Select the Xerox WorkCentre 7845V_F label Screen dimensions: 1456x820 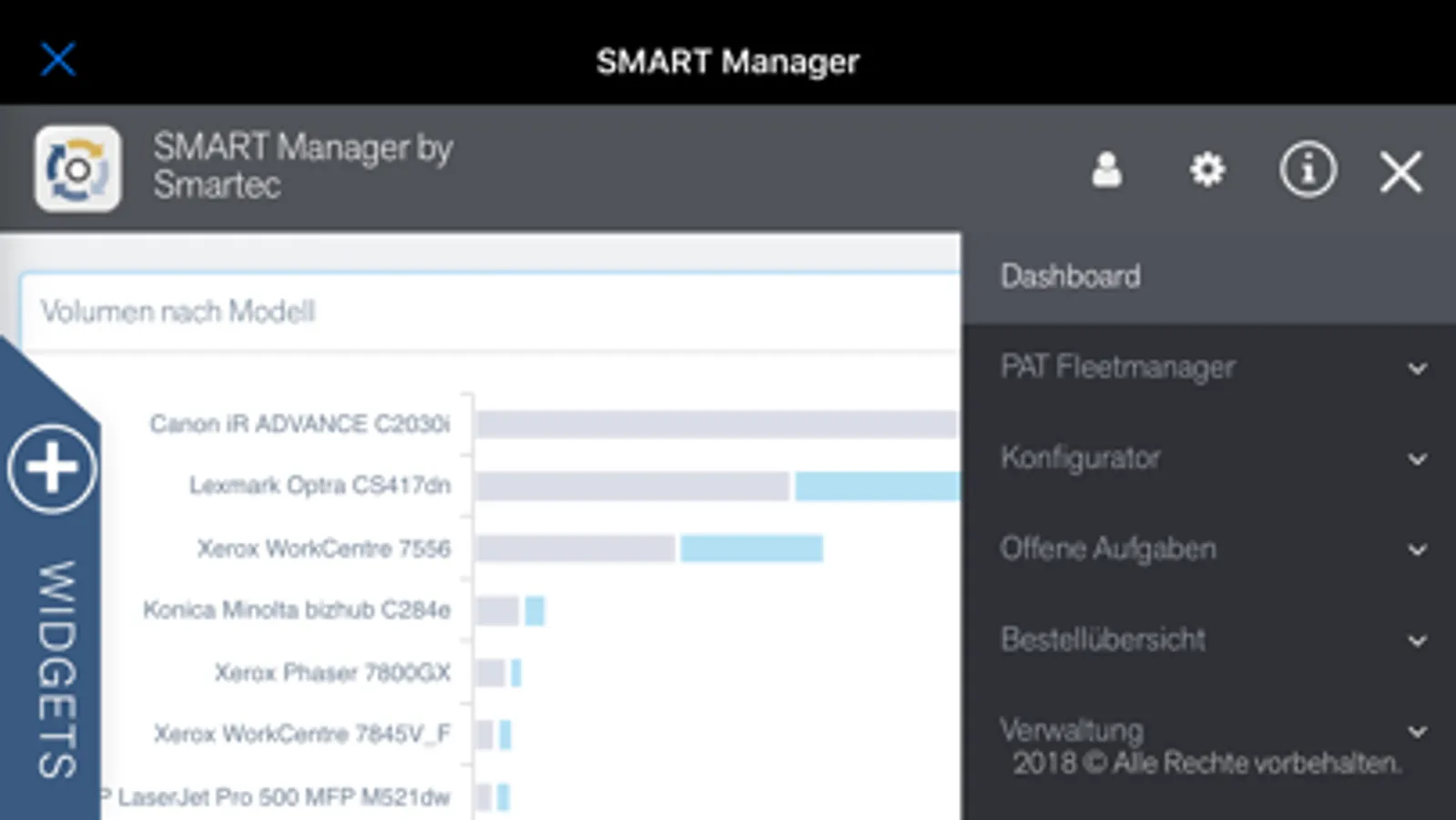point(301,733)
